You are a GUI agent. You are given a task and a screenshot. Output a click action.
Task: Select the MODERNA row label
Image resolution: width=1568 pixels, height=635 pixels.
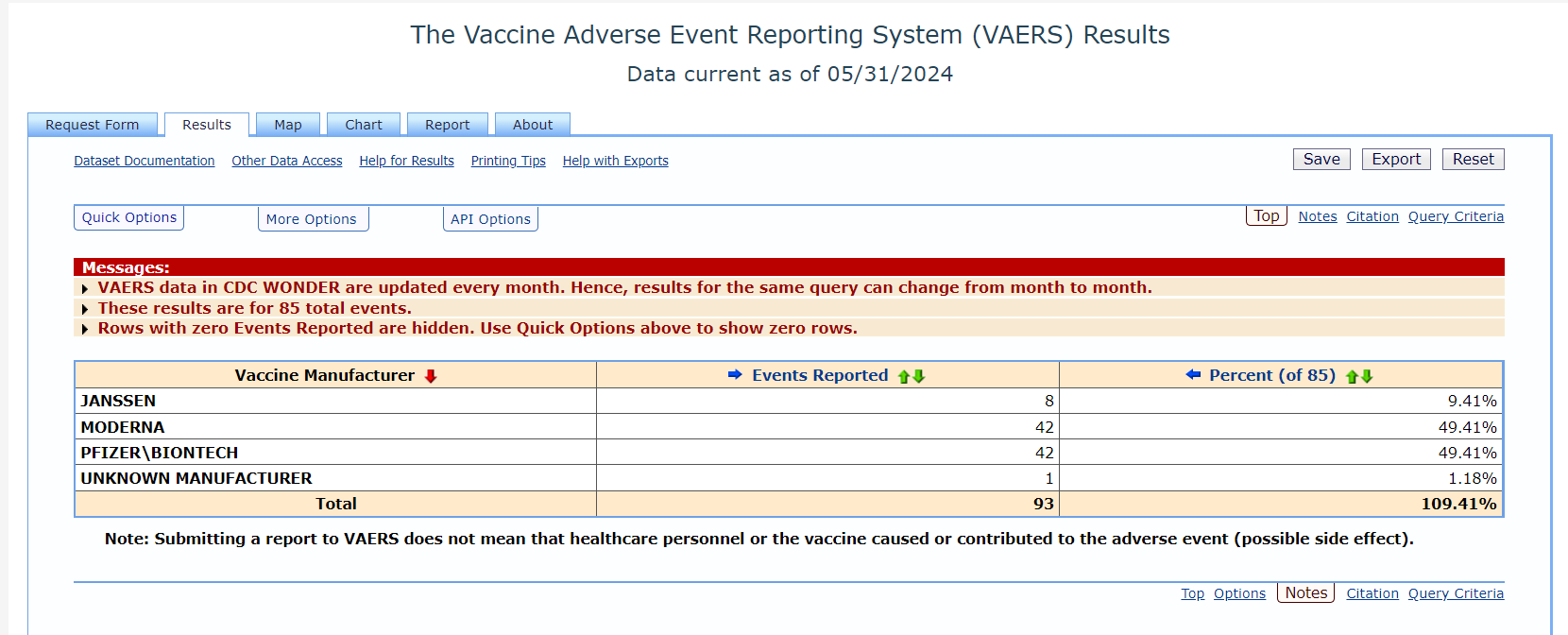pyautogui.click(x=123, y=427)
